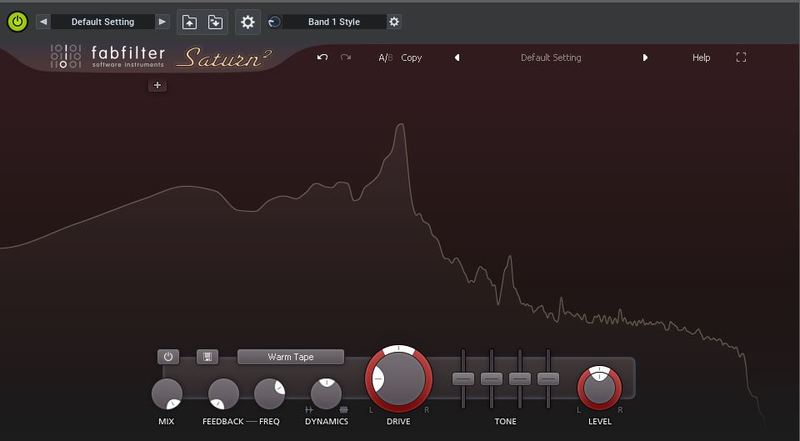Click the save preset folder icon
The image size is (800, 441).
tap(215, 22)
